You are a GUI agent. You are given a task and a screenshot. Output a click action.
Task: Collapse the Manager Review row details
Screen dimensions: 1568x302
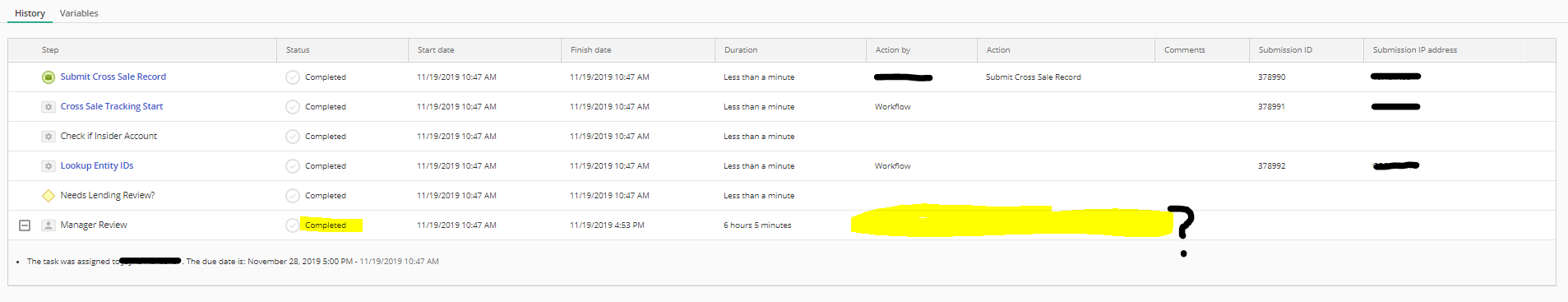[25, 225]
